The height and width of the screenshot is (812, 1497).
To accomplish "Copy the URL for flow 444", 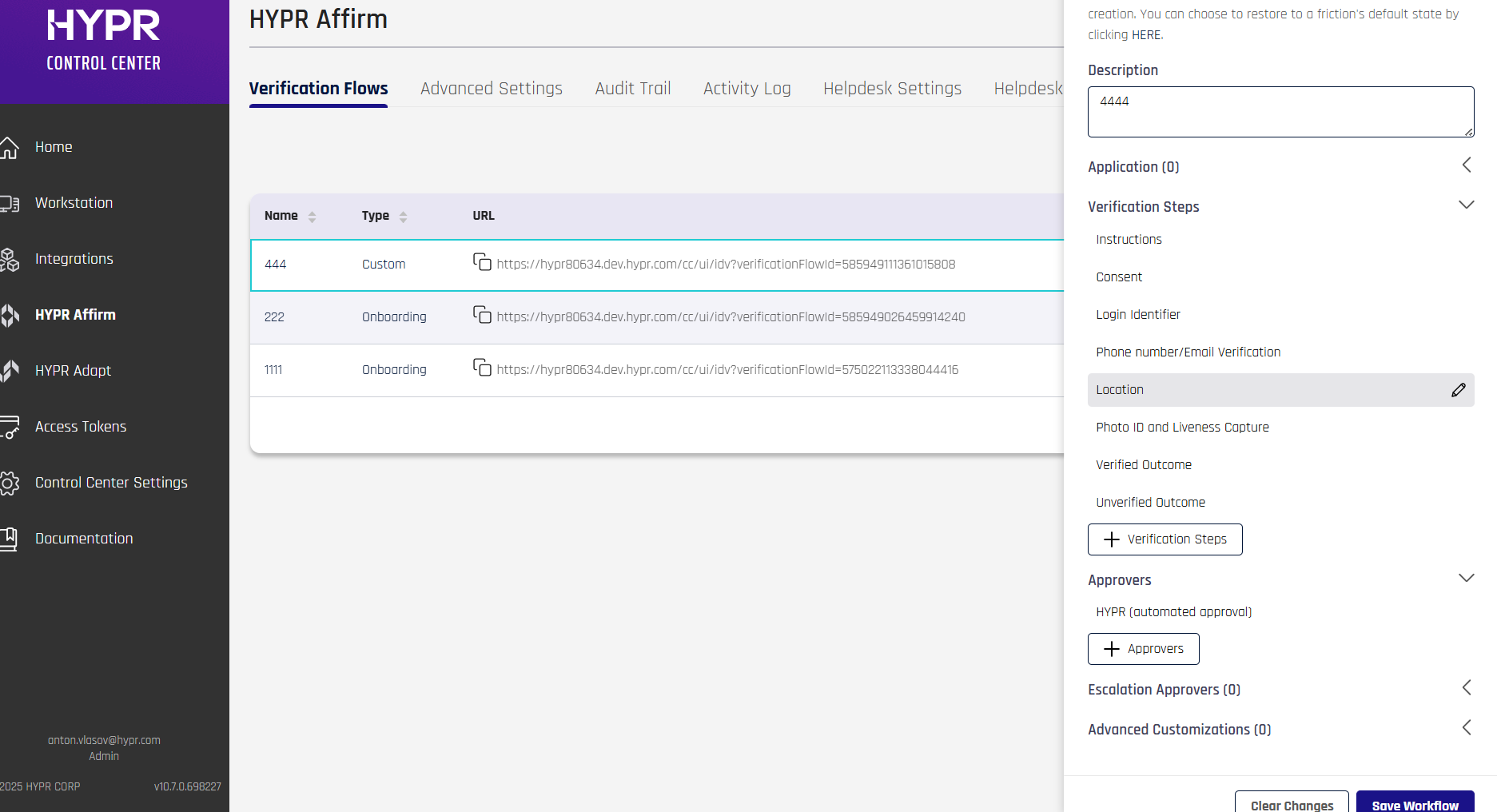I will click(x=482, y=262).
